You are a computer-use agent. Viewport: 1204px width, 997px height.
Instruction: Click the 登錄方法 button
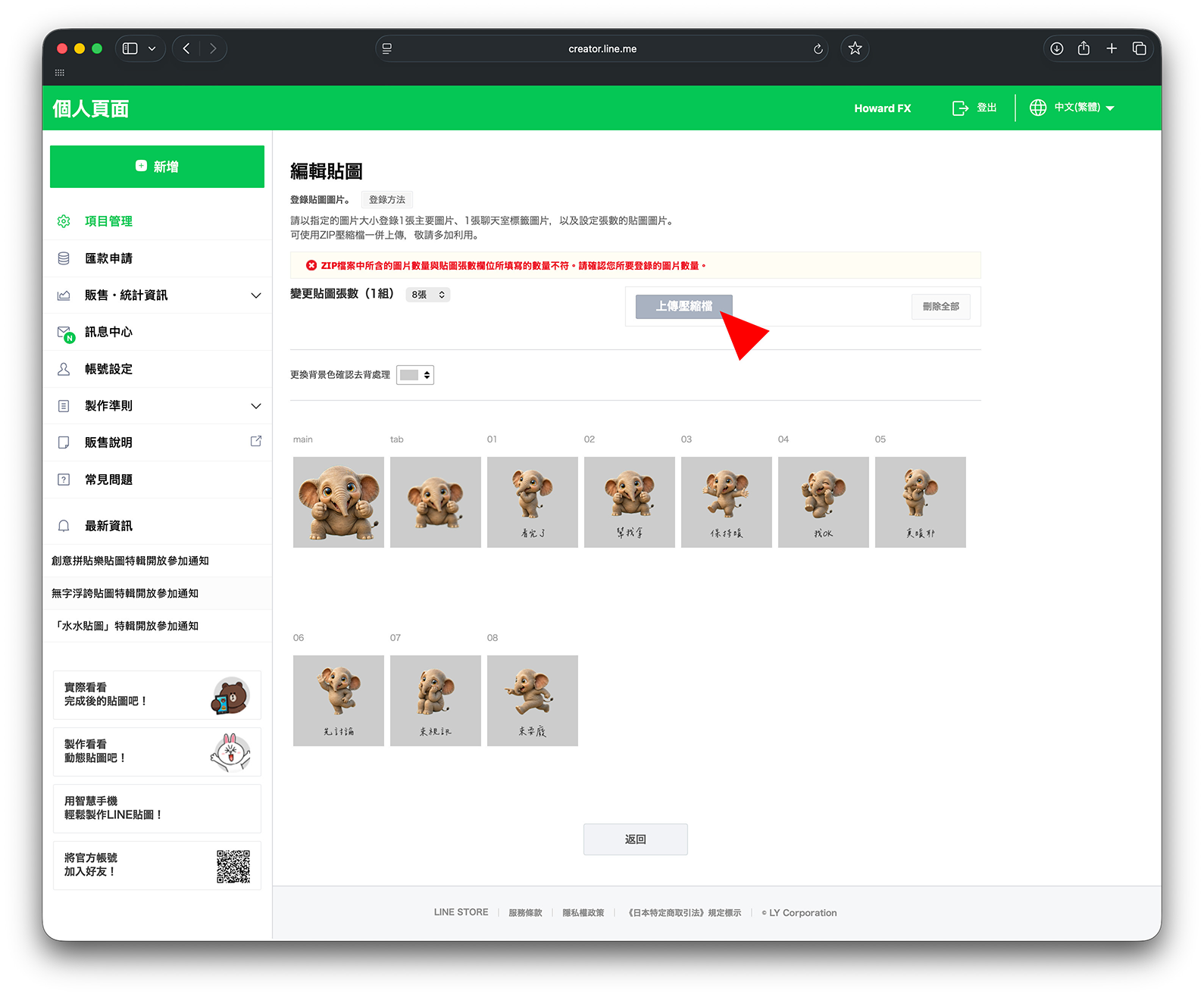click(387, 200)
